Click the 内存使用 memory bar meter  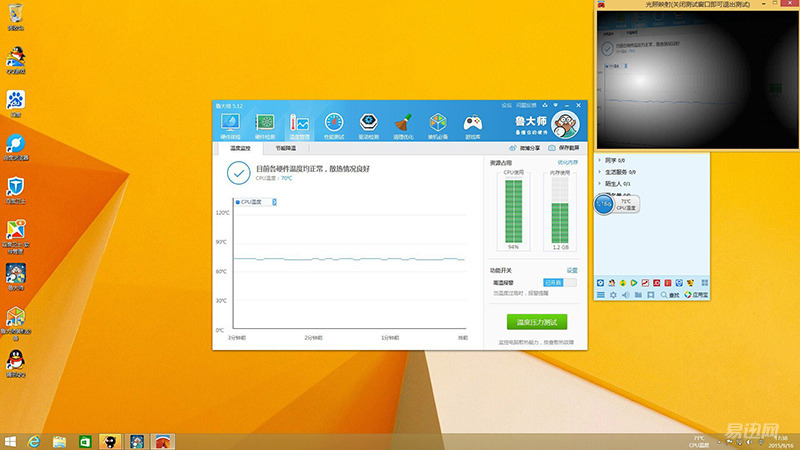coord(560,211)
